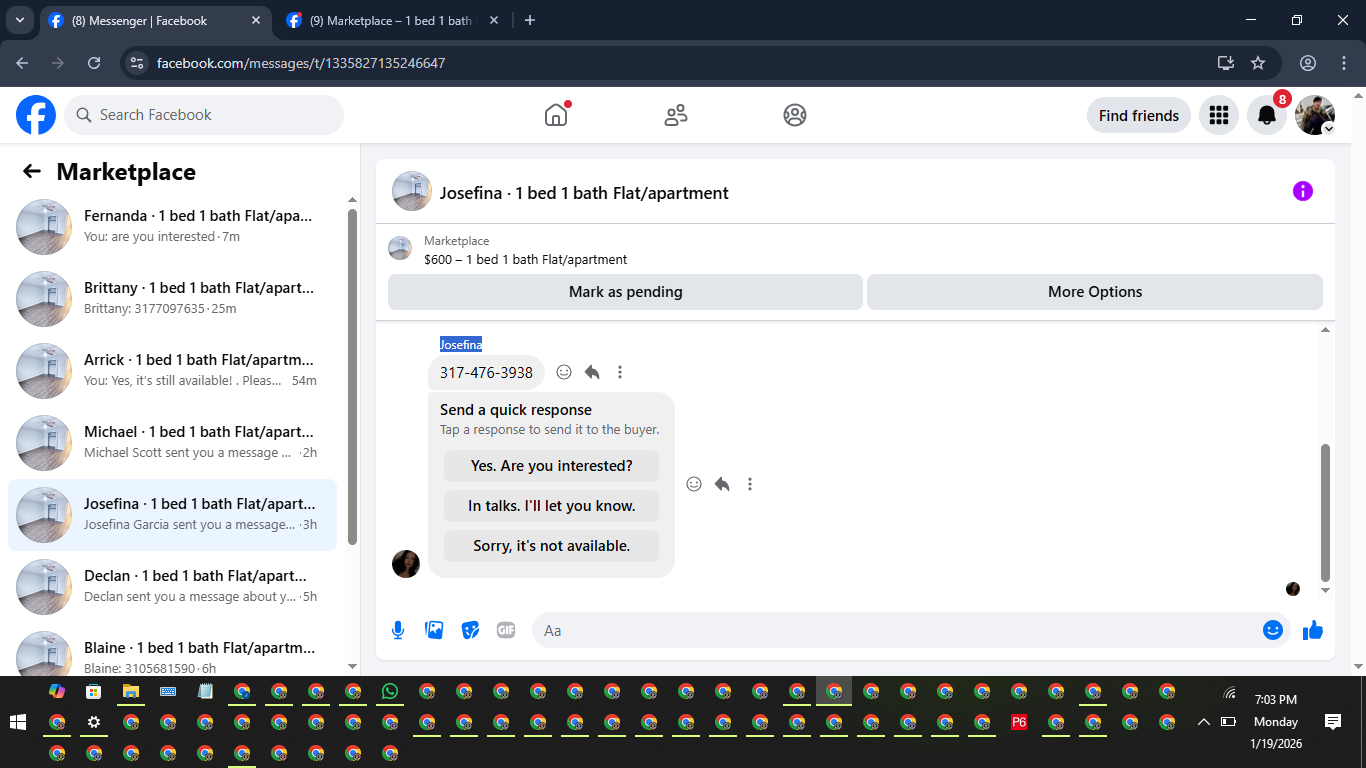Send 'In talks. I'll let you know.' response
This screenshot has height=768, width=1366.
click(552, 506)
